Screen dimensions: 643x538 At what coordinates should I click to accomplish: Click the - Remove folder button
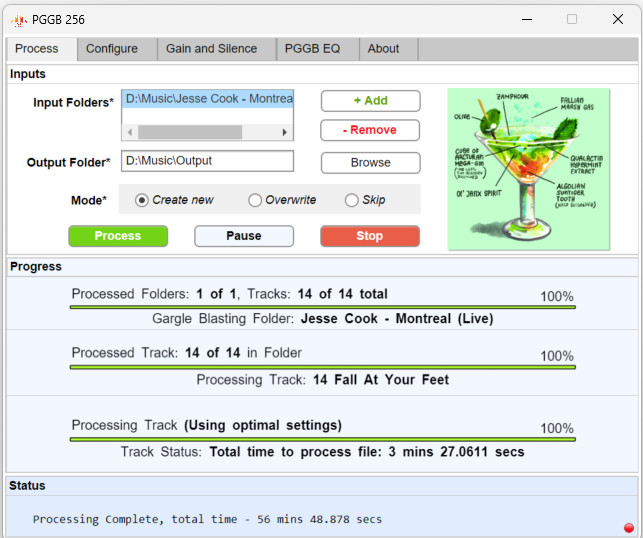click(370, 130)
